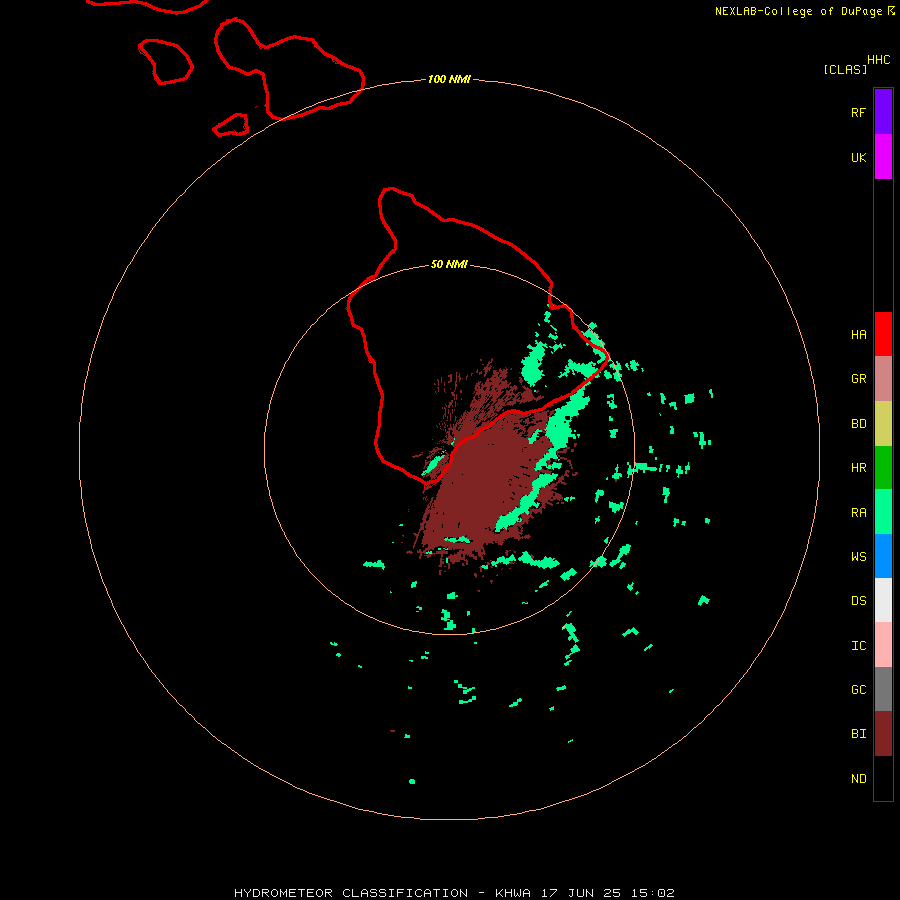Screen dimensions: 900x900
Task: Click the 'RA' legend label
Action: [858, 513]
